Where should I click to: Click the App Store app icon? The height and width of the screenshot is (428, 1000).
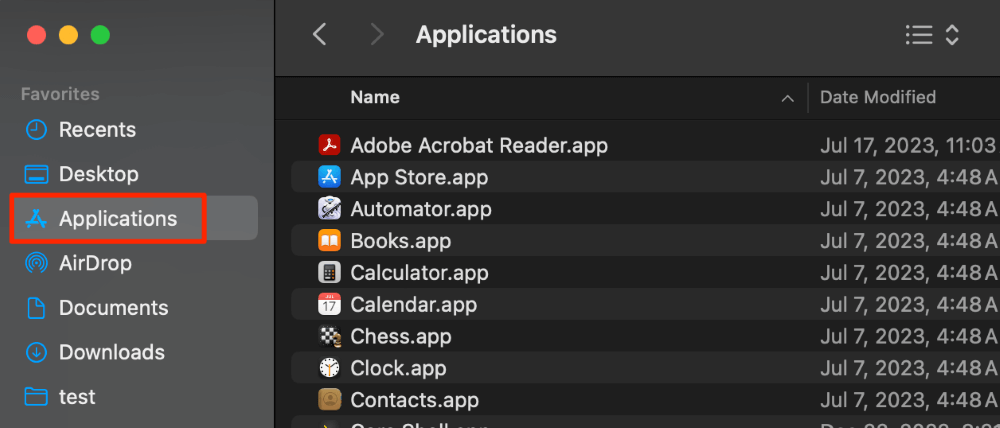coord(329,177)
